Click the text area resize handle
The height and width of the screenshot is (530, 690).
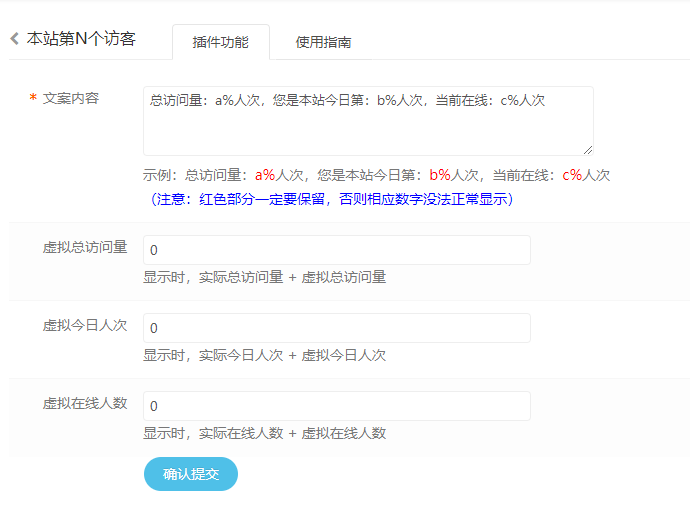[588, 149]
